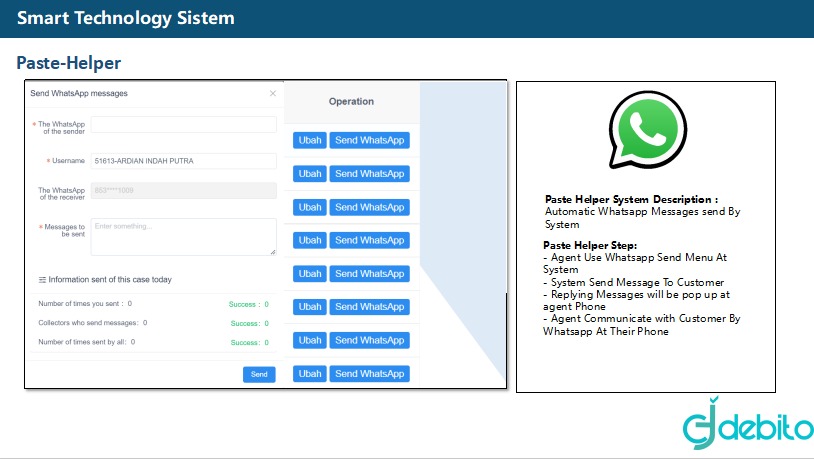The height and width of the screenshot is (459, 814).
Task: Click the seventh row's Send WhatsApp button
Action: 370,340
